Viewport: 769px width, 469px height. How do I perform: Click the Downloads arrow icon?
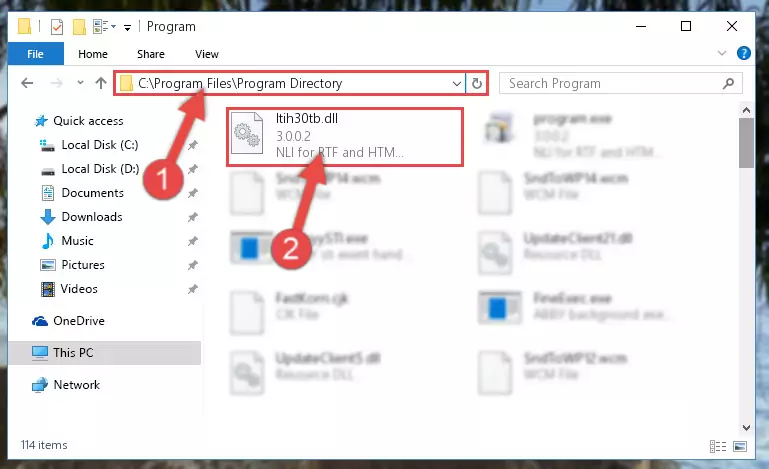coord(48,217)
